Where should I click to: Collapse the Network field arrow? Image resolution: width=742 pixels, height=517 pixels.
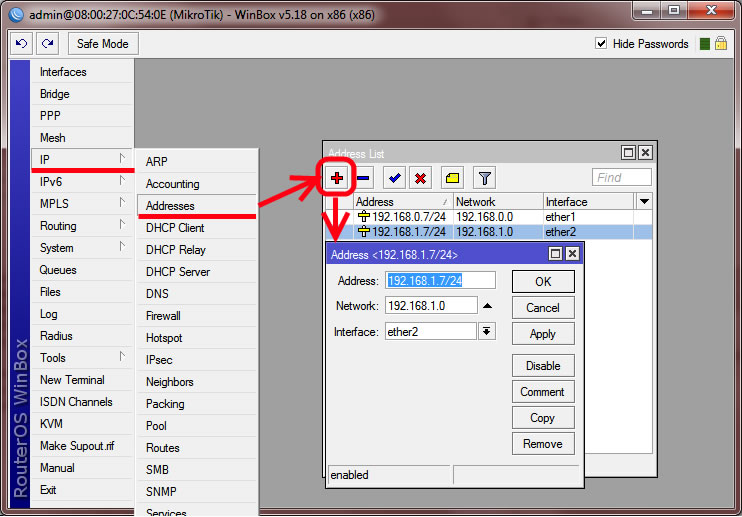[487, 306]
